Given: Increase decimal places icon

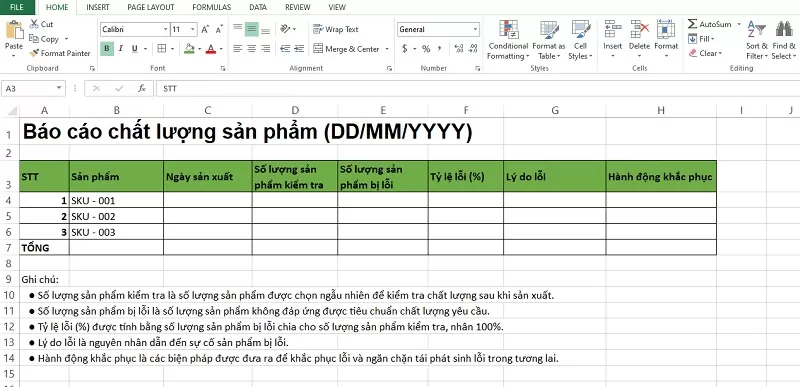Looking at the screenshot, I should click(x=458, y=49).
